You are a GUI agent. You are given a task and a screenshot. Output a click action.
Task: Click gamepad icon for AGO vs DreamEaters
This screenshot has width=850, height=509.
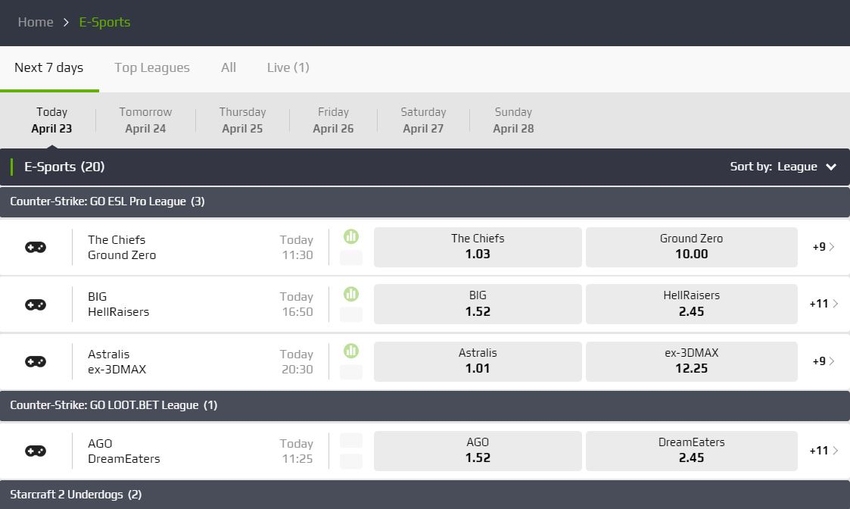[x=35, y=451]
